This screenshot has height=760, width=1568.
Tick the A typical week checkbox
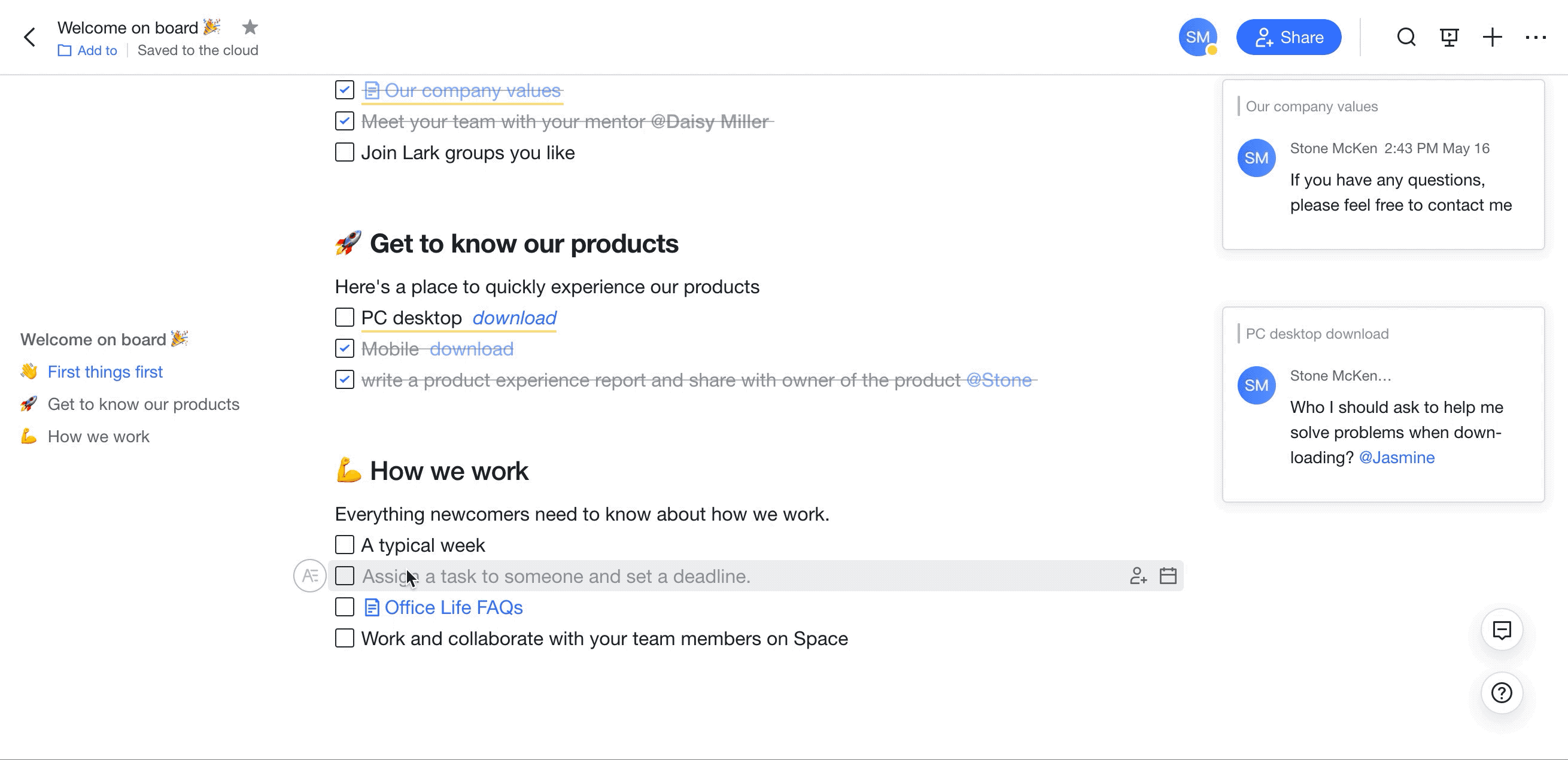345,545
